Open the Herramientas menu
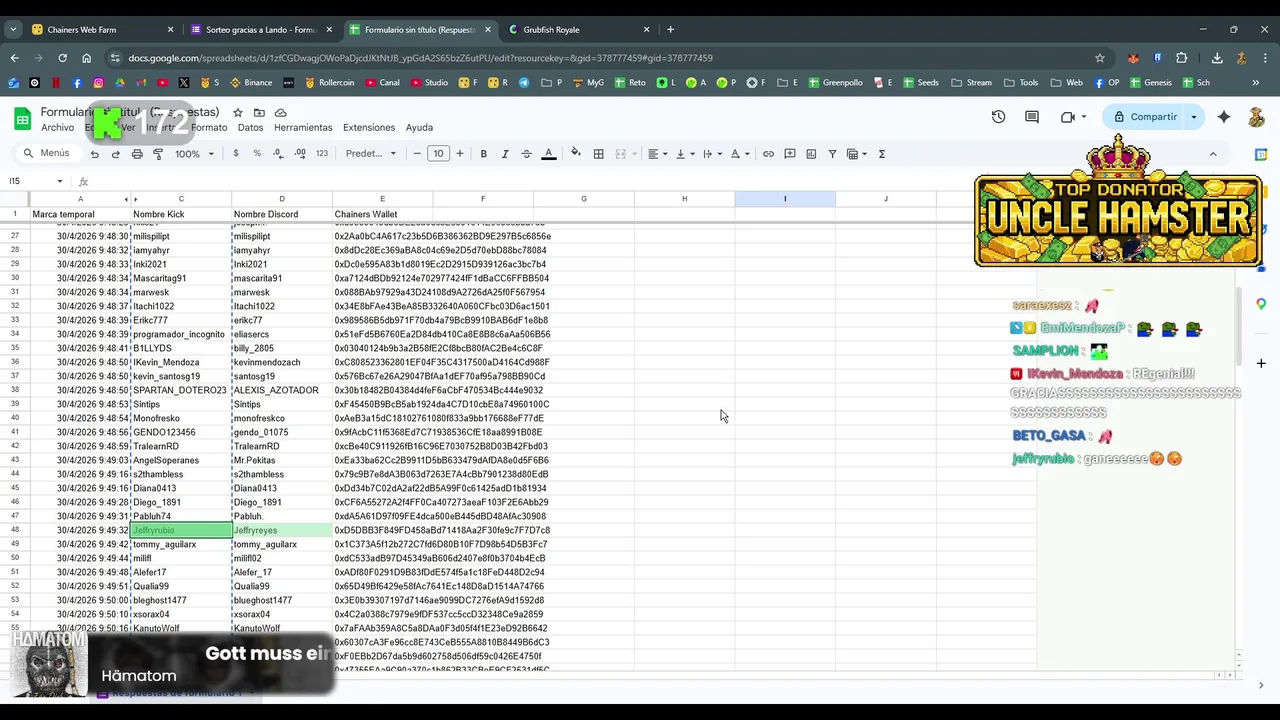 pyautogui.click(x=303, y=128)
